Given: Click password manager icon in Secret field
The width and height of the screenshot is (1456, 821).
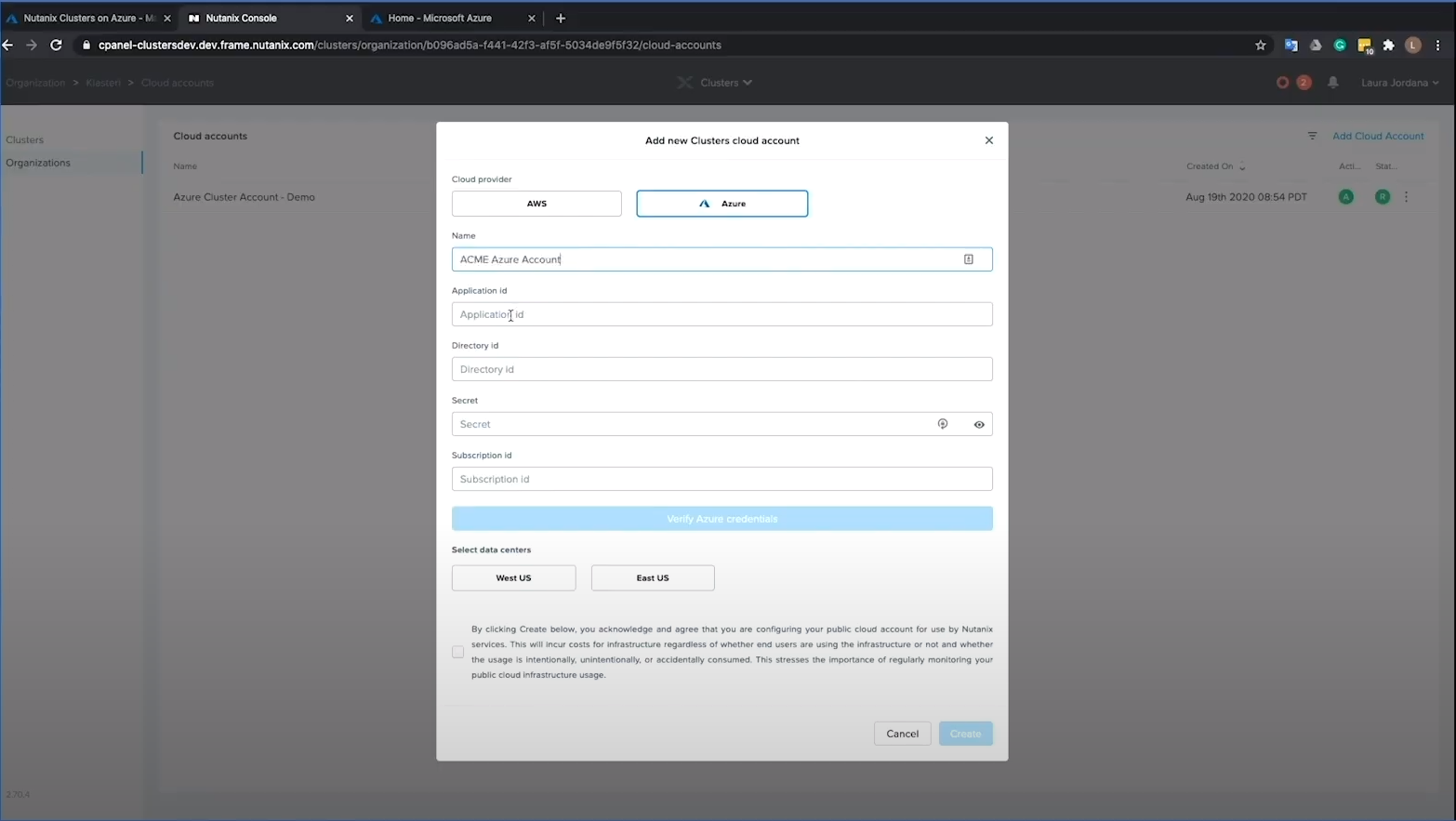Looking at the screenshot, I should click(x=943, y=424).
